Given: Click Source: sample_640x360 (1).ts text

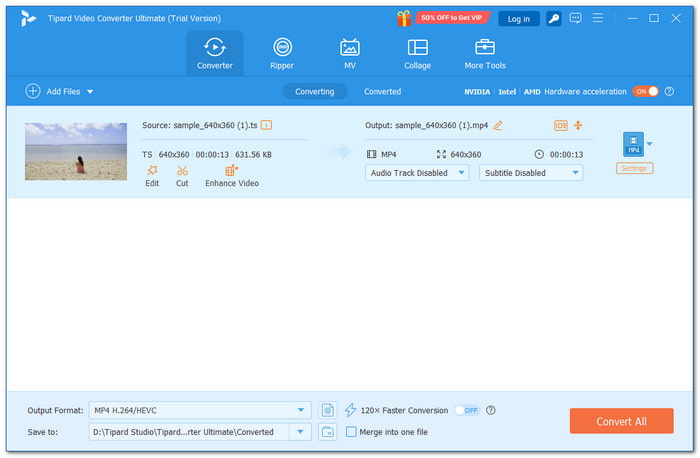Looking at the screenshot, I should (200, 125).
